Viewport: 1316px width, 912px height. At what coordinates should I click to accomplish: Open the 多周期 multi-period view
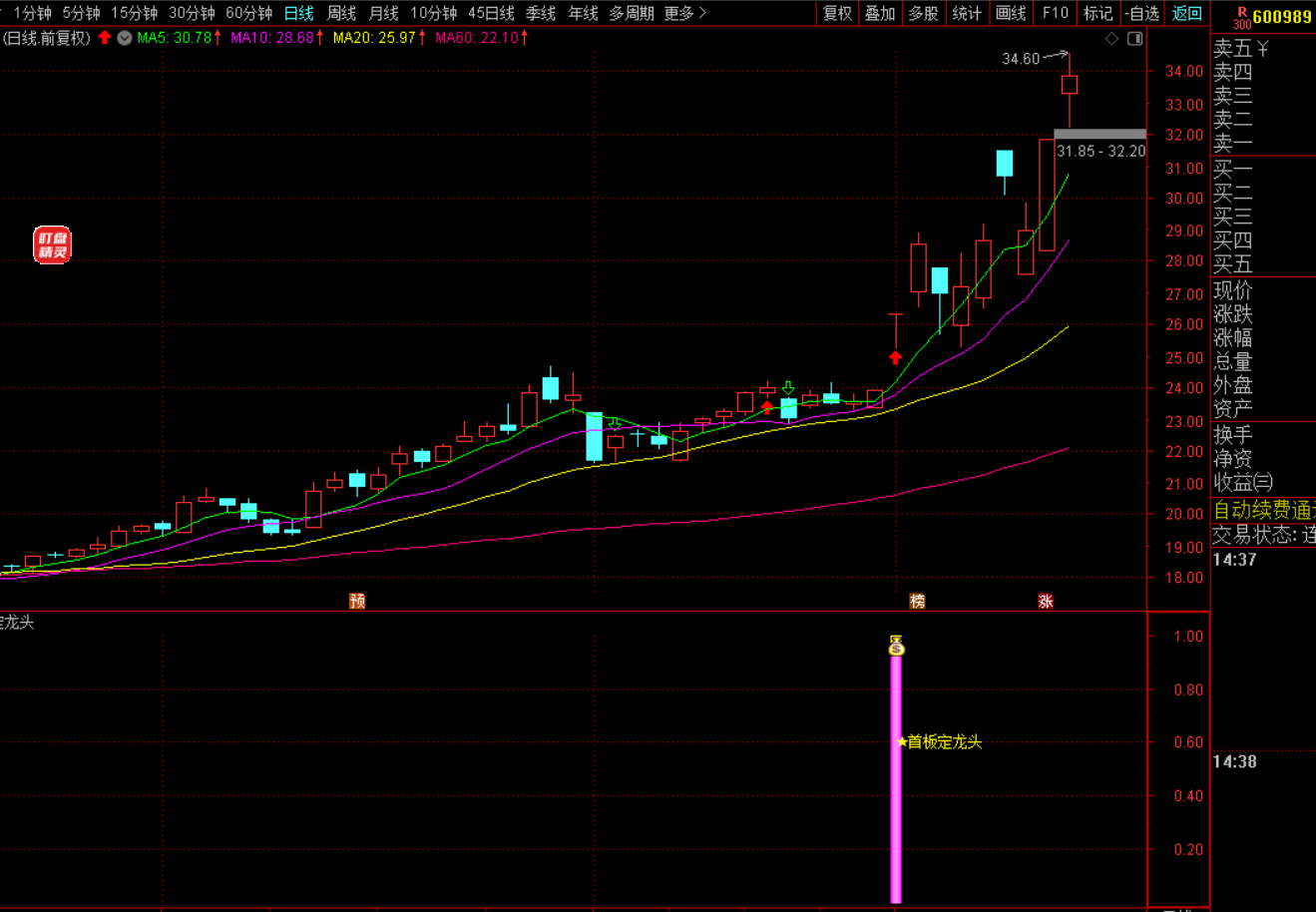click(x=631, y=13)
